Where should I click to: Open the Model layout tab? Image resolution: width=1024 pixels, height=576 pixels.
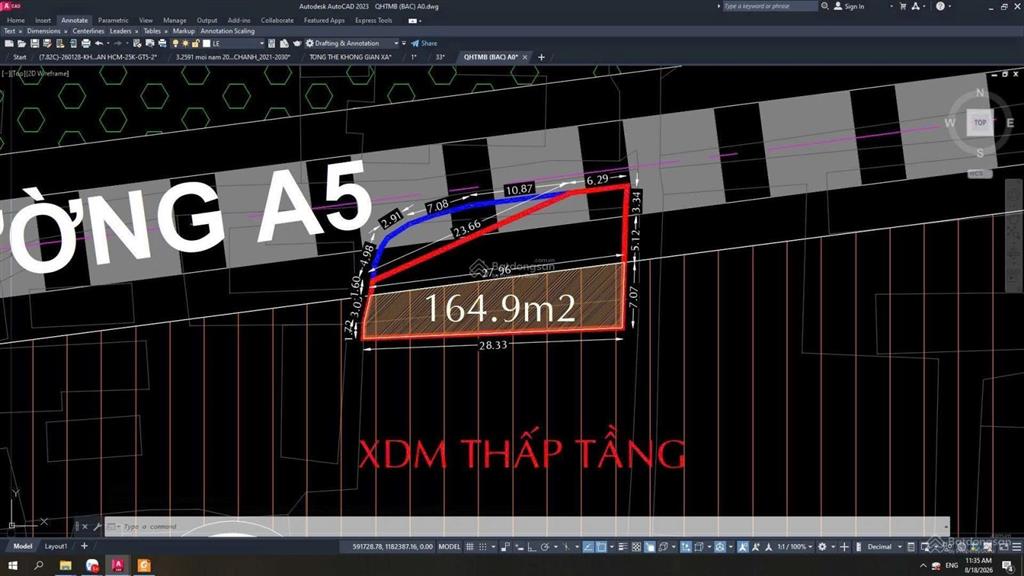tap(22, 547)
